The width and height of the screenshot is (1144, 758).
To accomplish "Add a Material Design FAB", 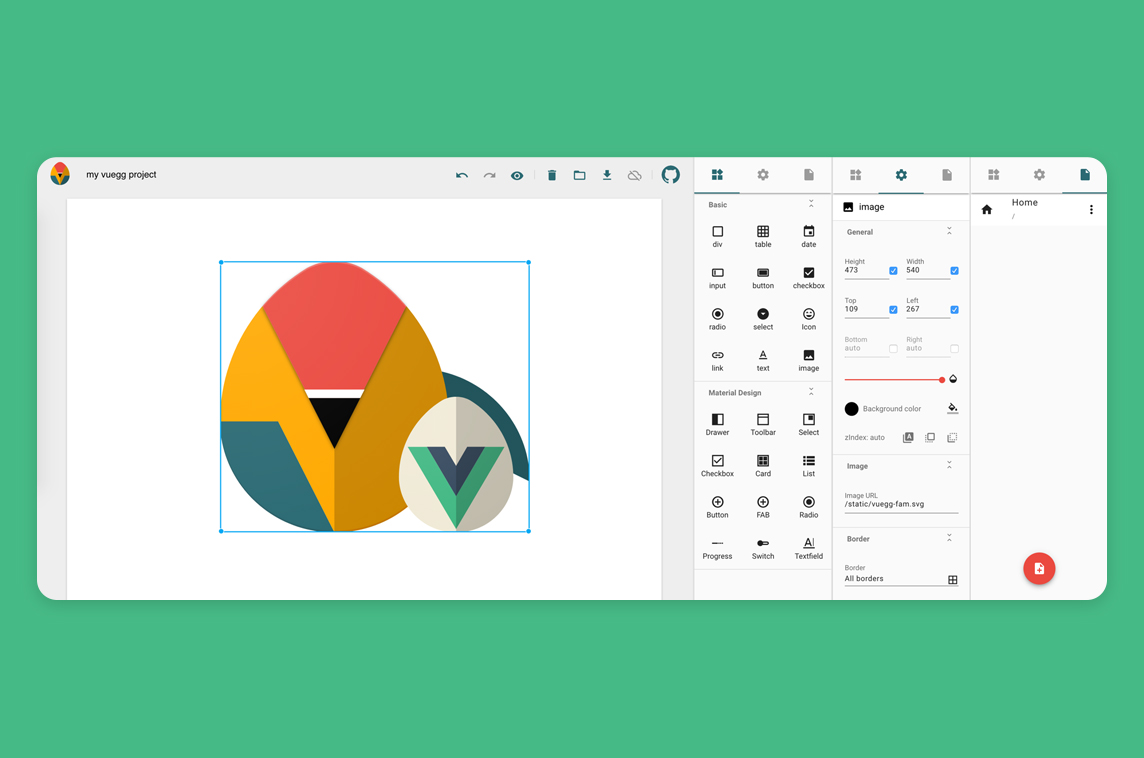I will 762,507.
